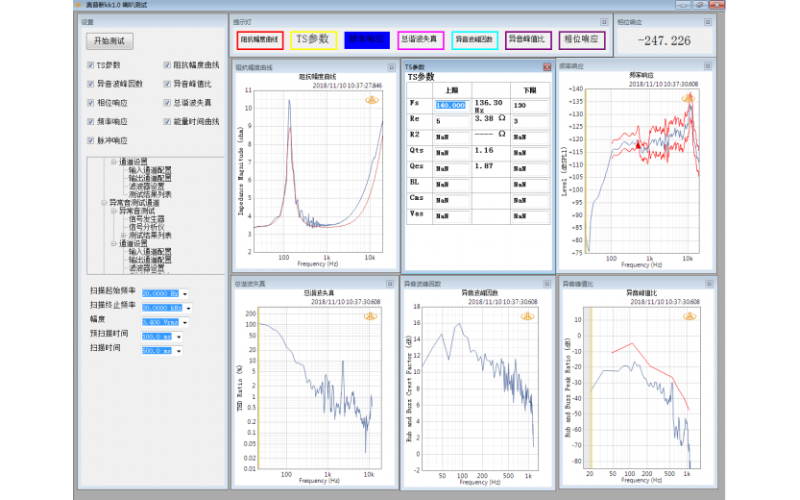Edit the Fs lower limit field 130
This screenshot has height=500, width=800.
click(530, 106)
